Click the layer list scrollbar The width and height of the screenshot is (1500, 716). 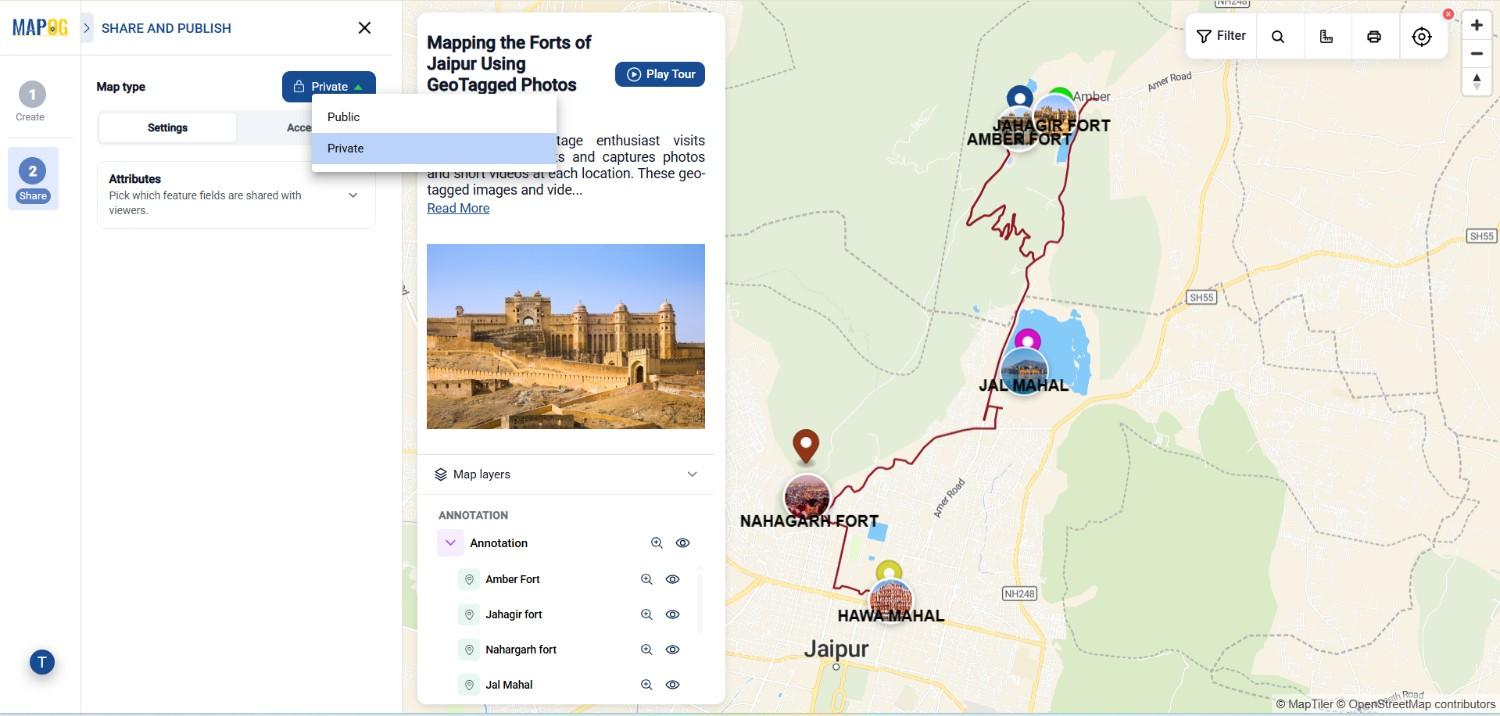point(700,602)
